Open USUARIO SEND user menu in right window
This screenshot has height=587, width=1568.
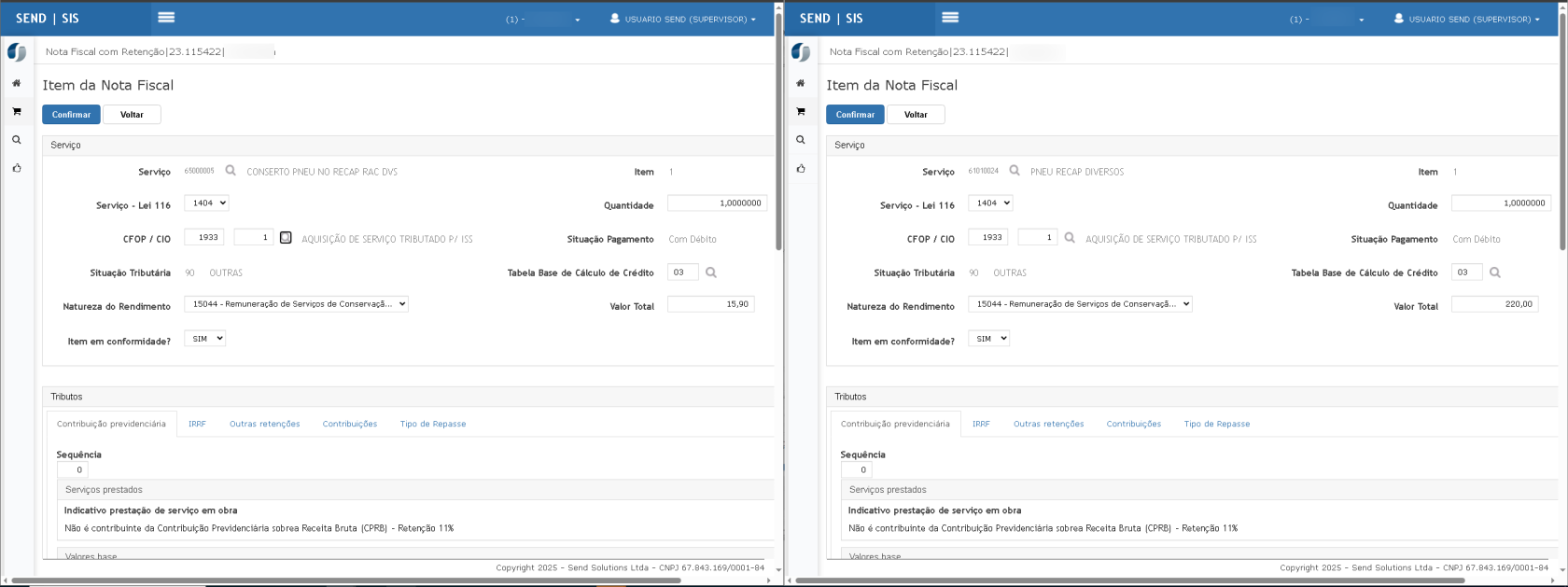pos(1466,19)
